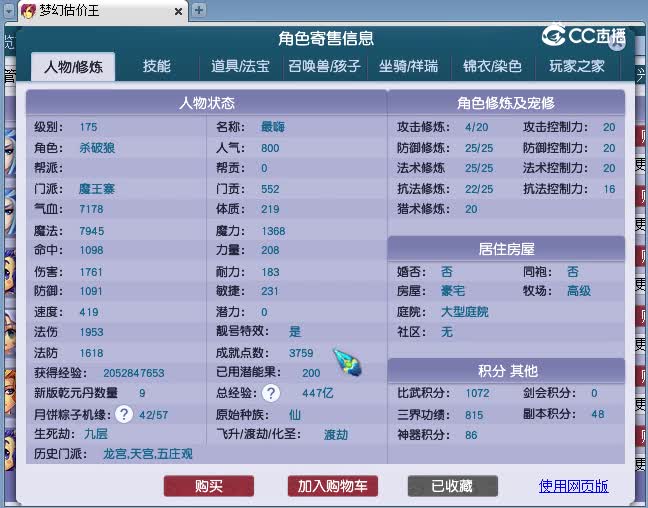Viewport: 648px width, 508px height.
Task: Open the 召唤兽/孩子 tab
Action: point(324,66)
